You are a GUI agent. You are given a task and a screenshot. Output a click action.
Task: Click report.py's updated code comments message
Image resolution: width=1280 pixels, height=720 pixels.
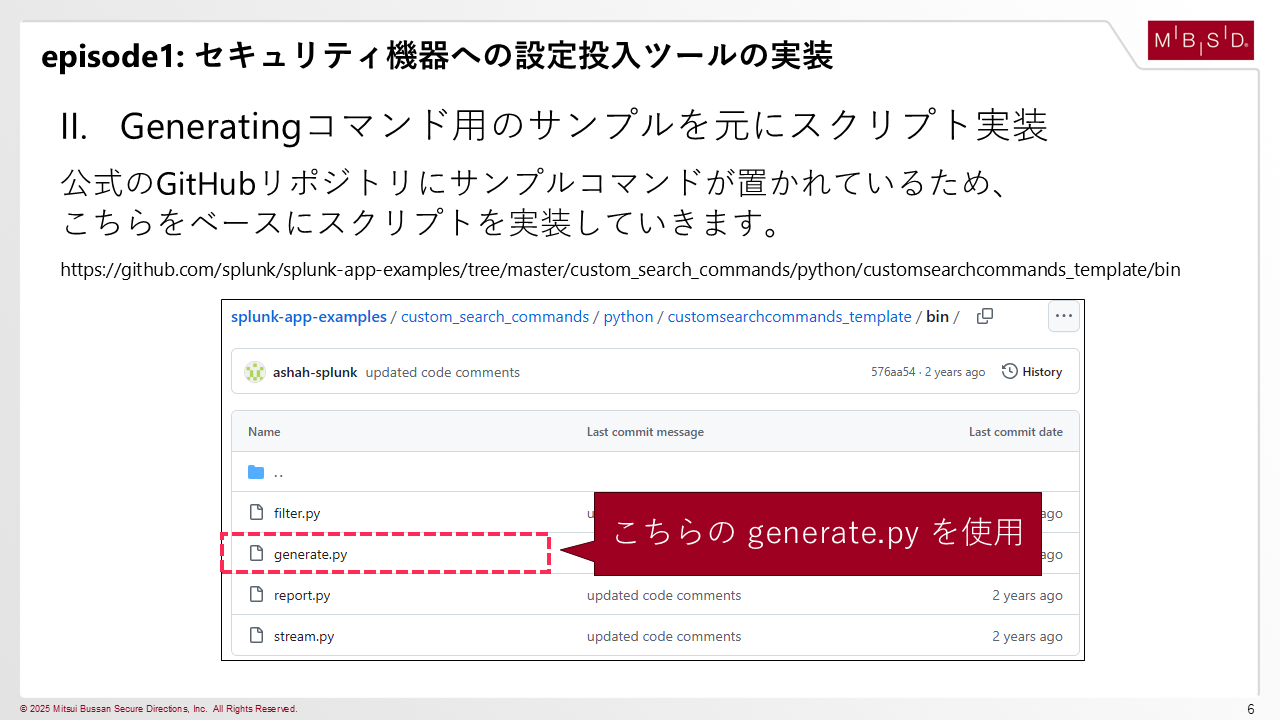(664, 595)
